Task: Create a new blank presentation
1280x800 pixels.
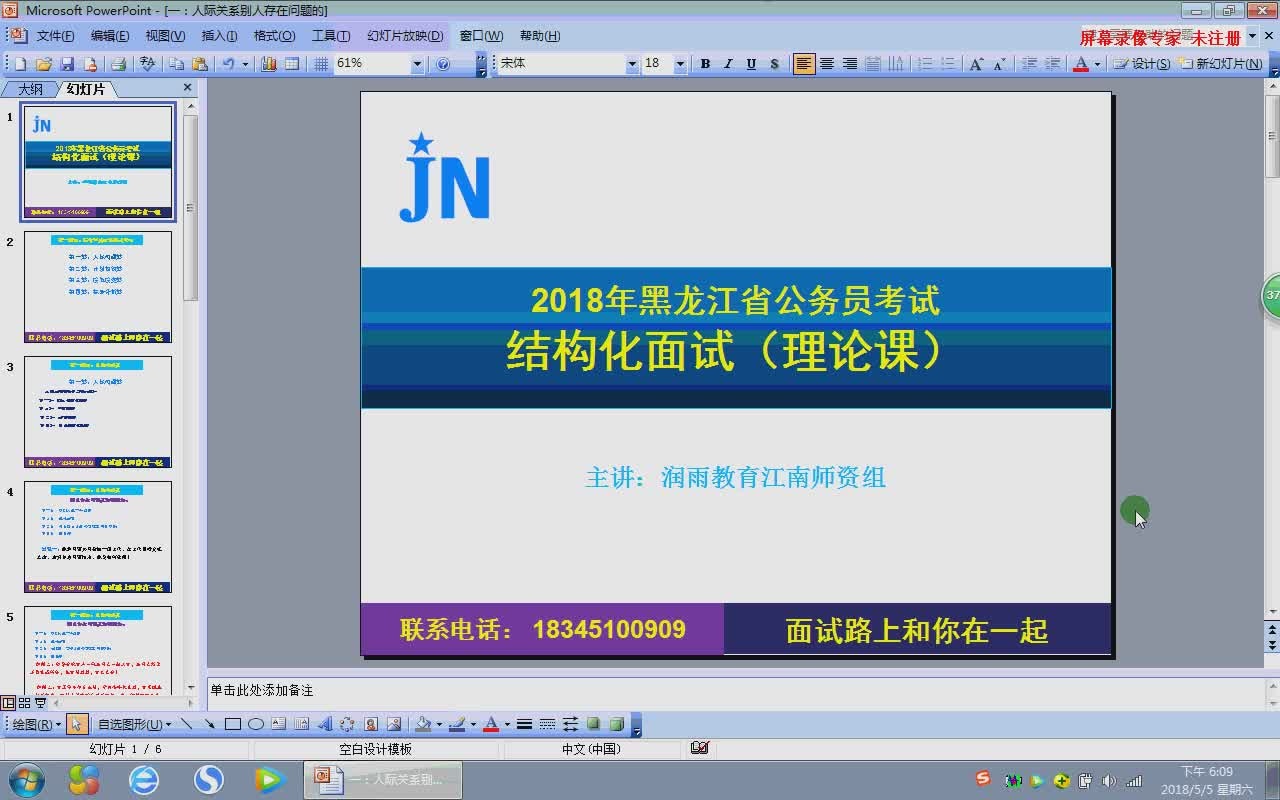Action: pyautogui.click(x=20, y=63)
